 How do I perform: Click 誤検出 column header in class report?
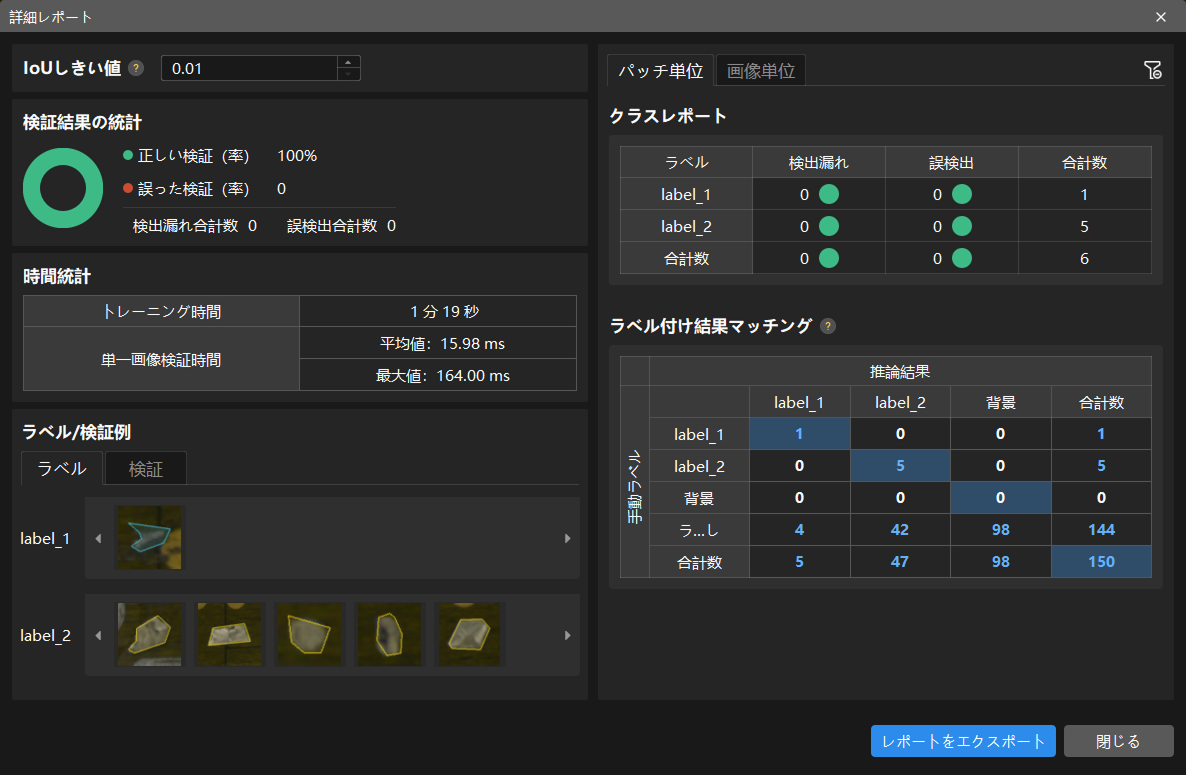(x=952, y=163)
